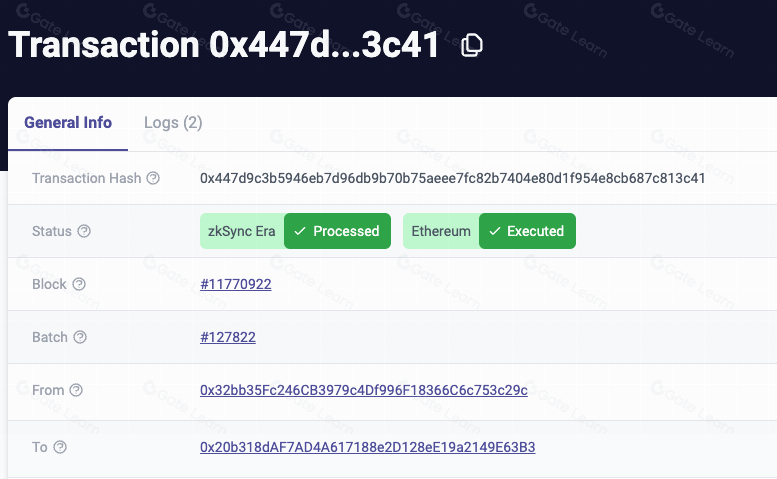Image resolution: width=777 pixels, height=479 pixels.
Task: Click the info icon beside Batch
Action: tap(80, 337)
